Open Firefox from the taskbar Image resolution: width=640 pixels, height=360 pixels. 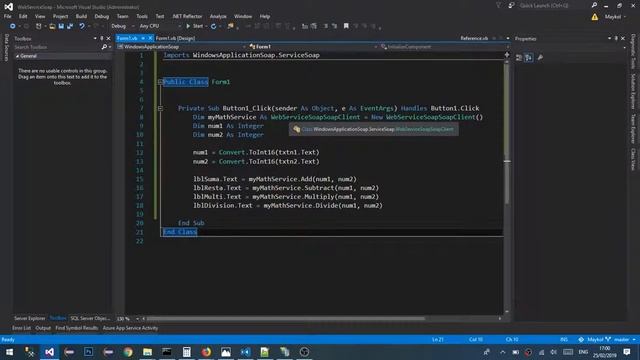point(206,352)
